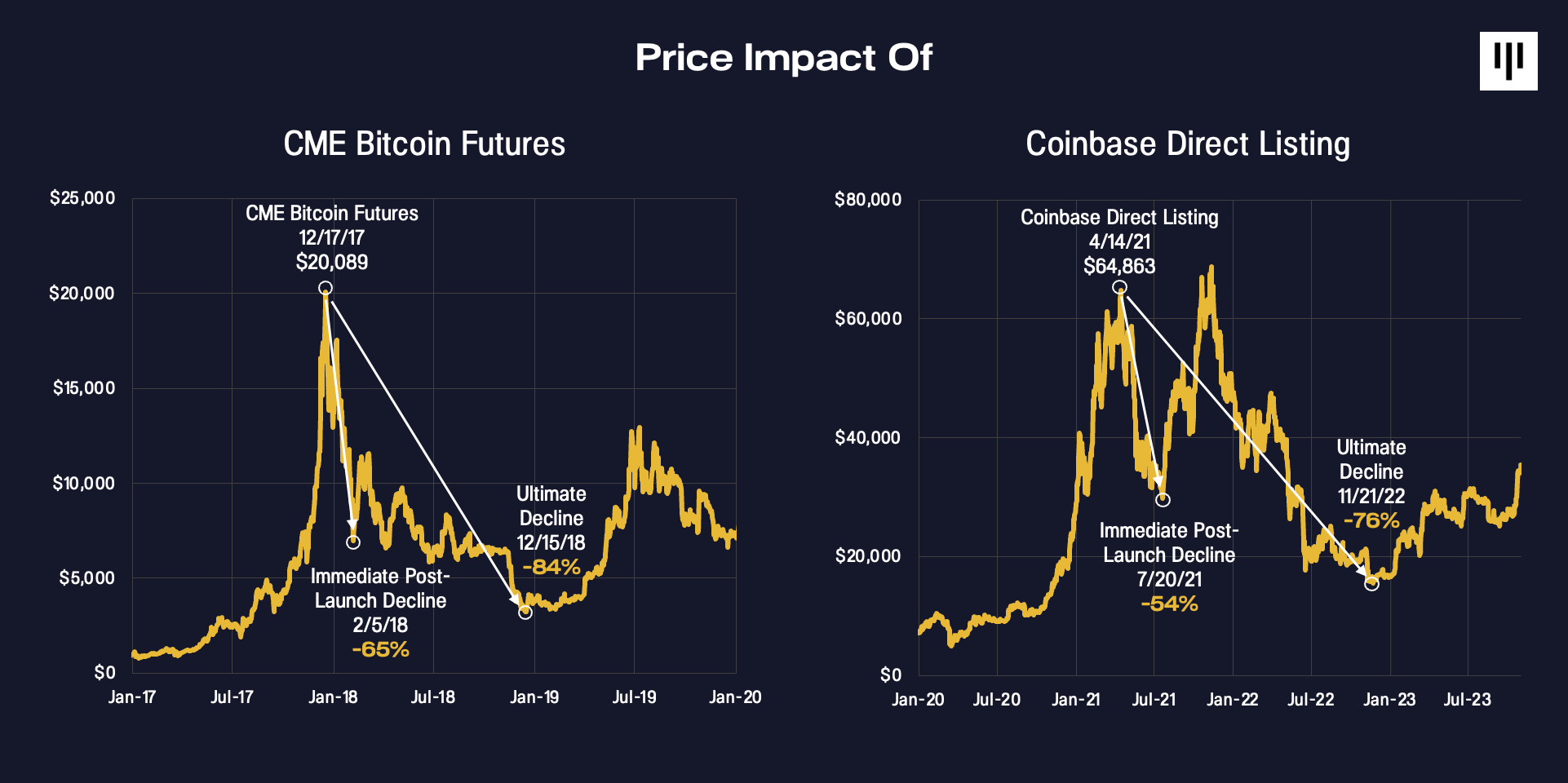
Task: Click the Jan-17 x-axis label
Action: coord(132,697)
